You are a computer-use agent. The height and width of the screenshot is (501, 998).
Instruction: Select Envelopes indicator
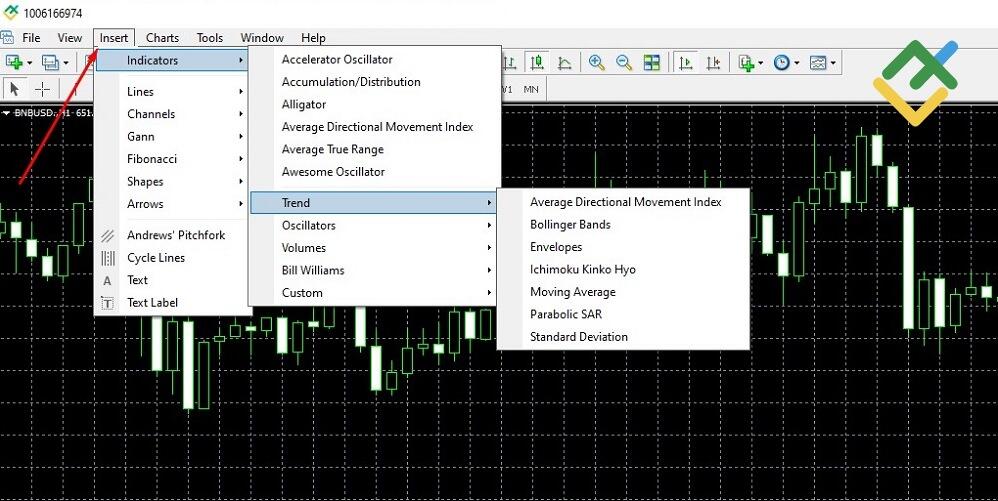pos(556,247)
